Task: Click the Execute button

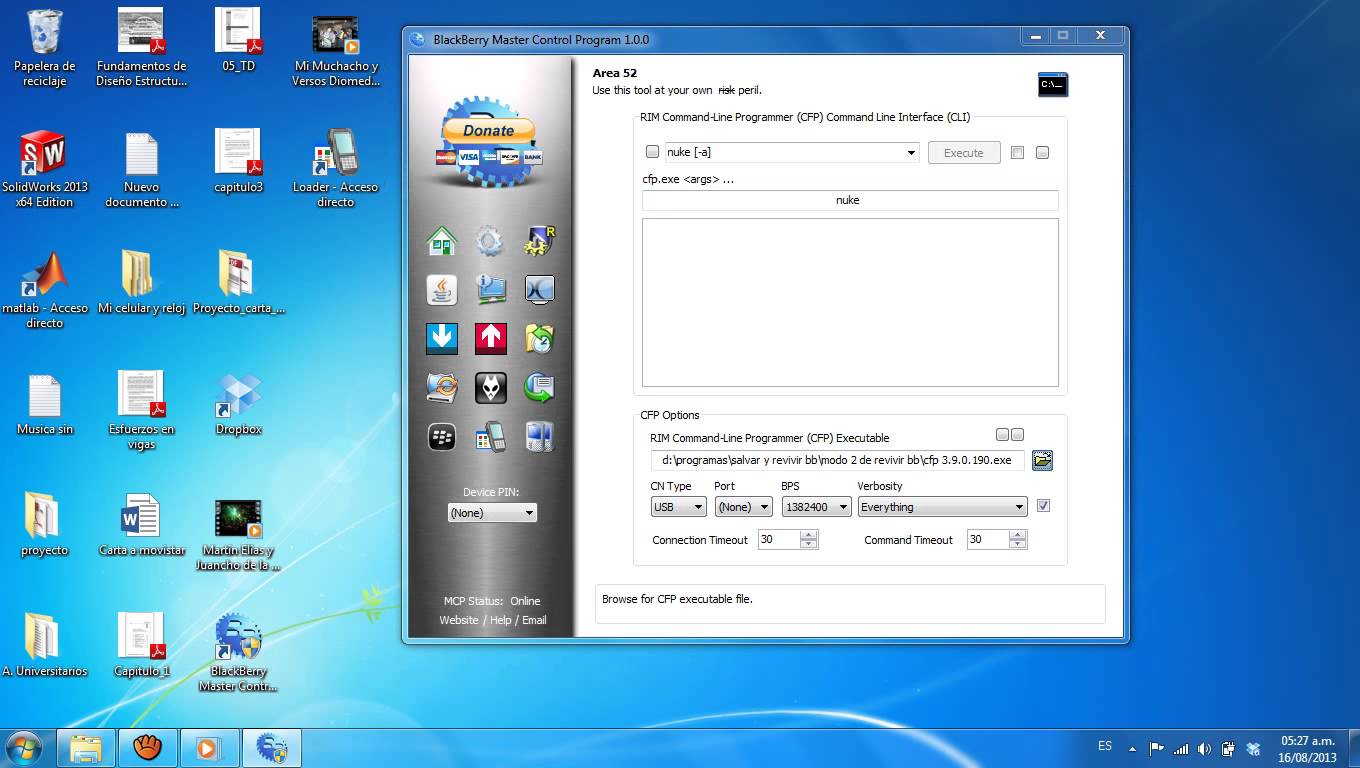Action: pos(964,153)
